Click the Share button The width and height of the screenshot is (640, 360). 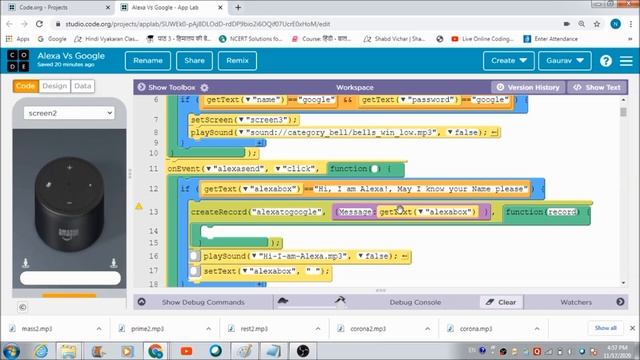point(194,61)
